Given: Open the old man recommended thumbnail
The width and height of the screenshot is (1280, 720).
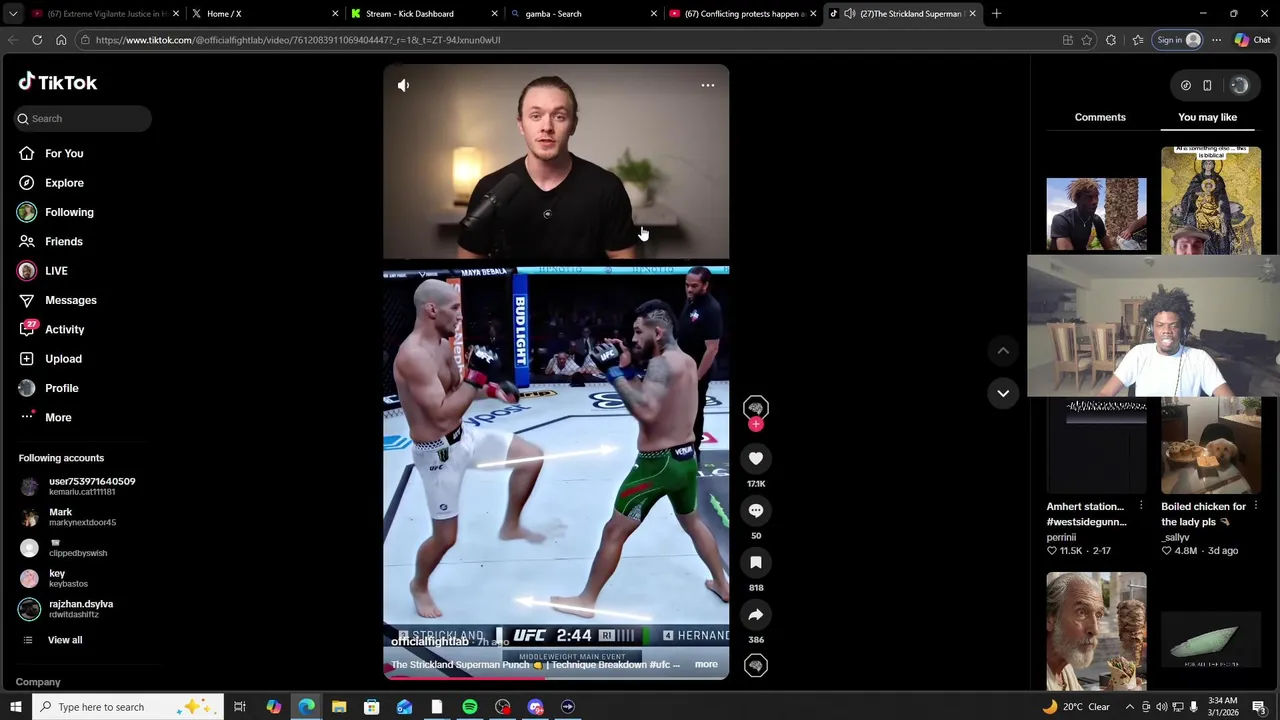Looking at the screenshot, I should (x=1096, y=632).
